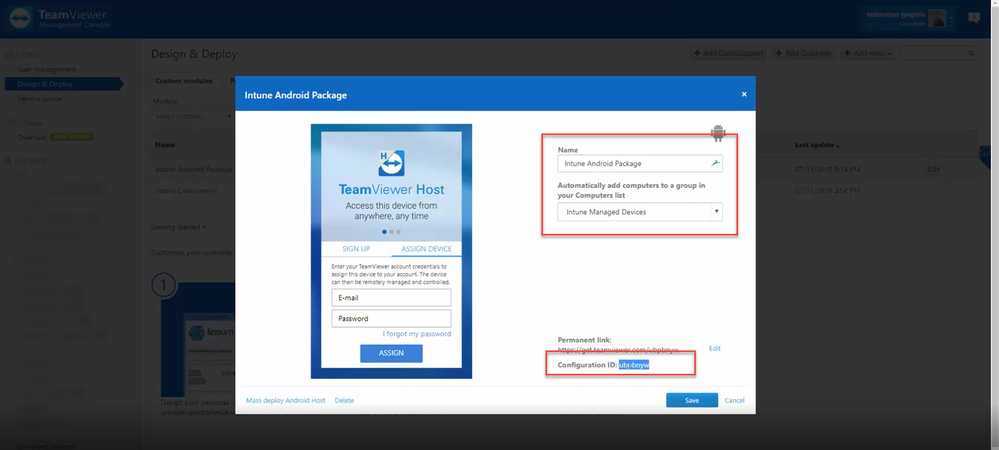The image size is (999, 450).
Task: Click the Cancel link
Action: click(734, 400)
